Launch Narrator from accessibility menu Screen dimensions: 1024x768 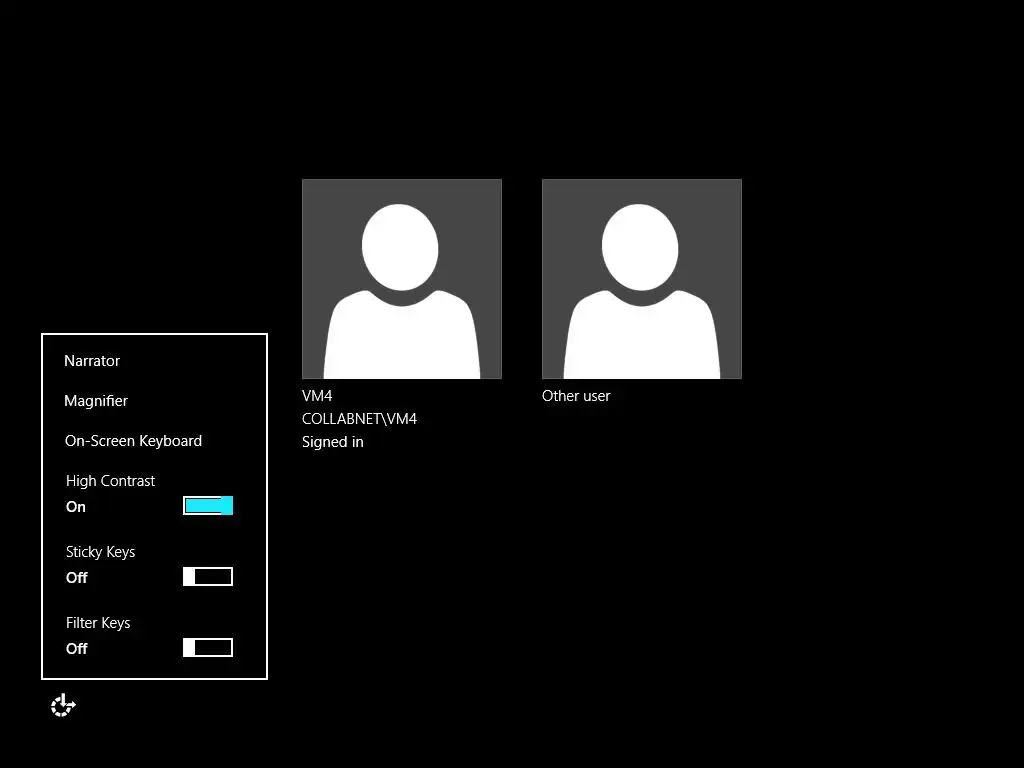tap(92, 360)
